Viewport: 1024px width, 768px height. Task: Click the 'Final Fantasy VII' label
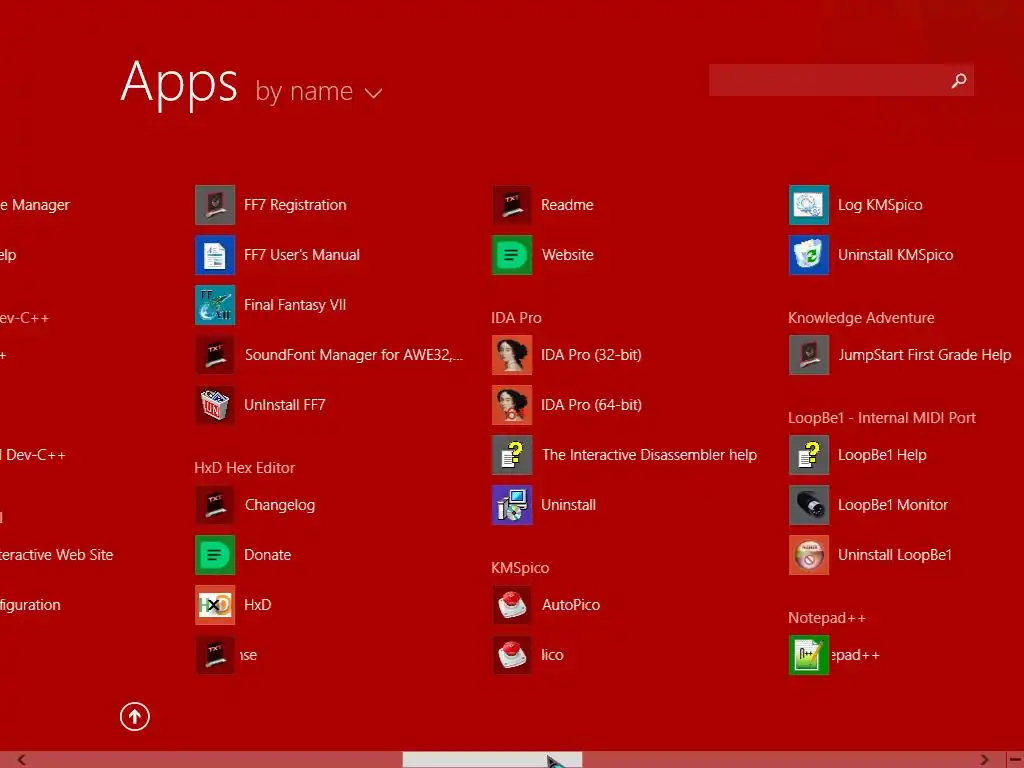click(x=295, y=305)
